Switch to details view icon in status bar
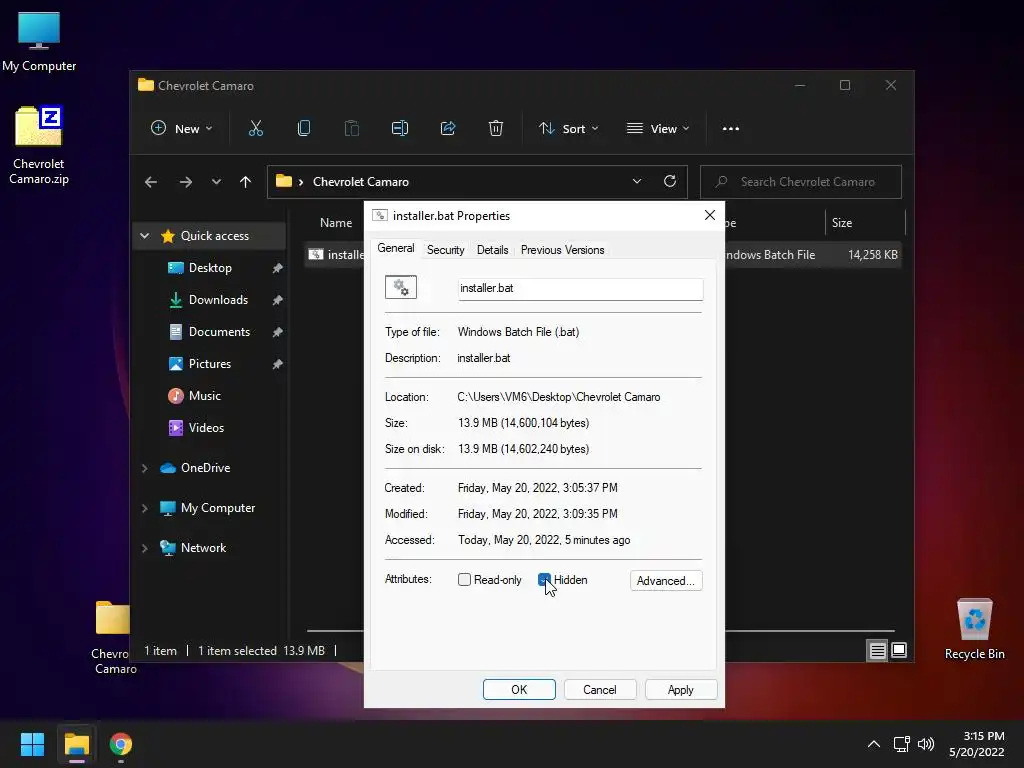 877,650
